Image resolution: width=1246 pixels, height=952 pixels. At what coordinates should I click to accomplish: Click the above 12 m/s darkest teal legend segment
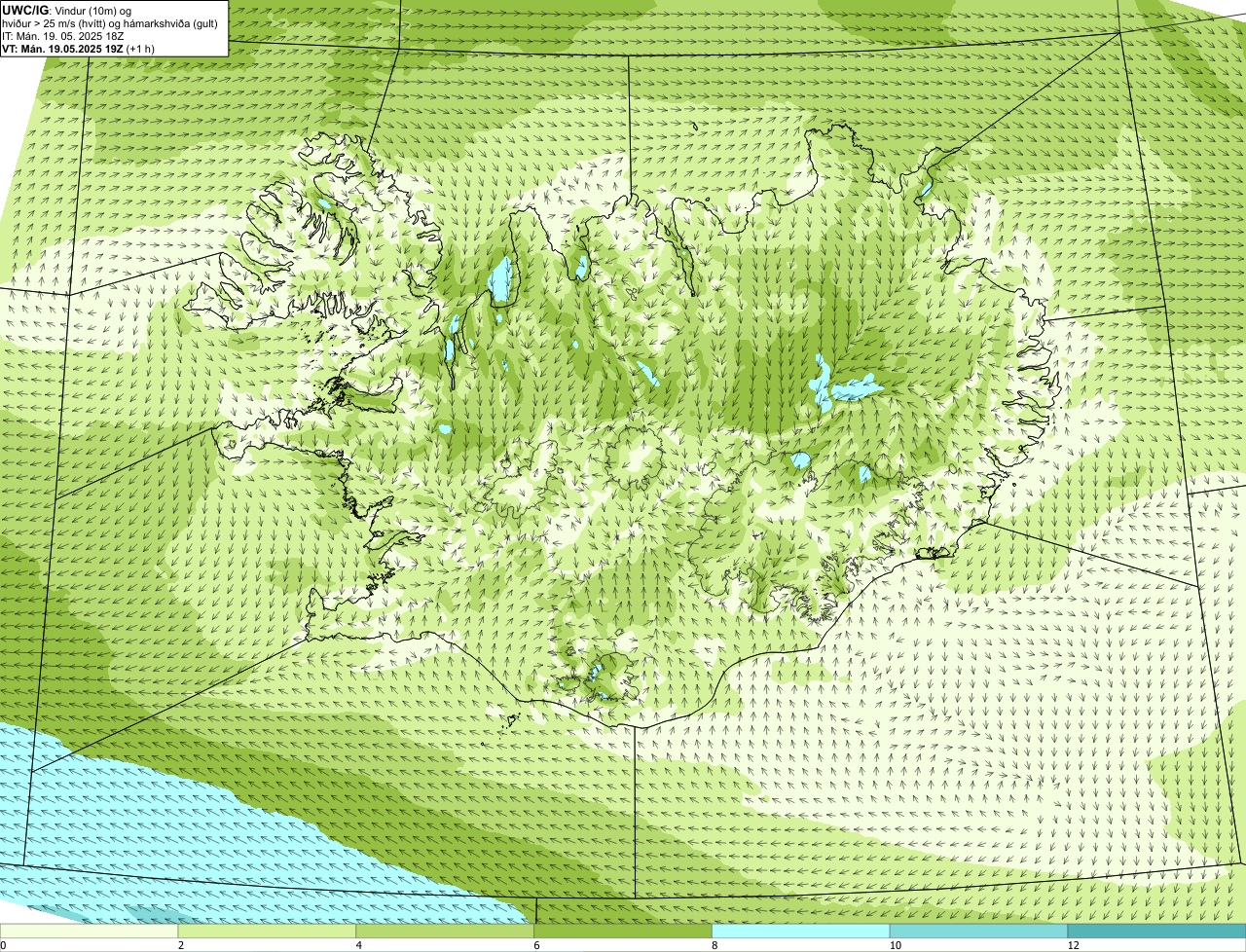coord(1157,932)
